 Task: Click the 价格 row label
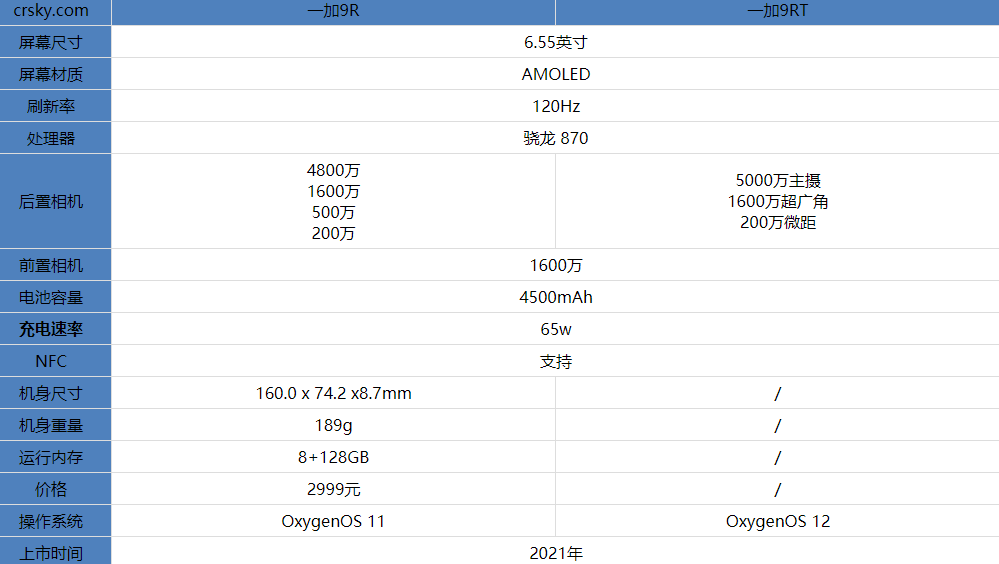pos(51,489)
